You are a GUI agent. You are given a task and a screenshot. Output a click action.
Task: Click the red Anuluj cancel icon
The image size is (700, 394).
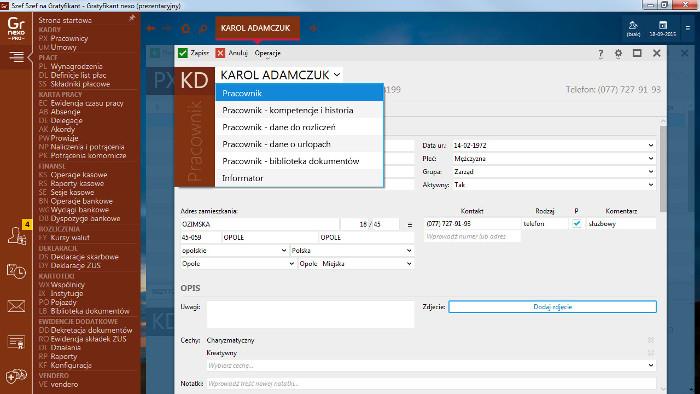point(220,53)
